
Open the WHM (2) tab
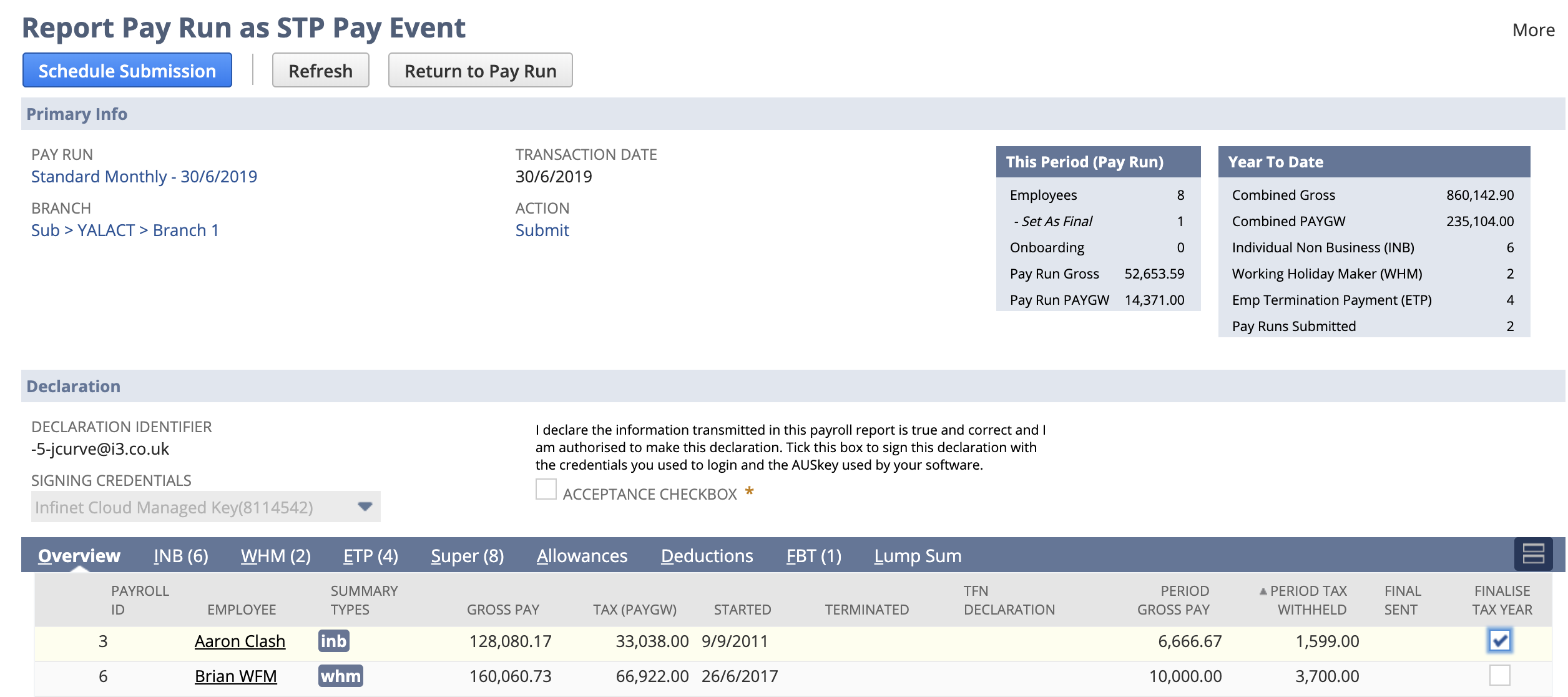[275, 555]
